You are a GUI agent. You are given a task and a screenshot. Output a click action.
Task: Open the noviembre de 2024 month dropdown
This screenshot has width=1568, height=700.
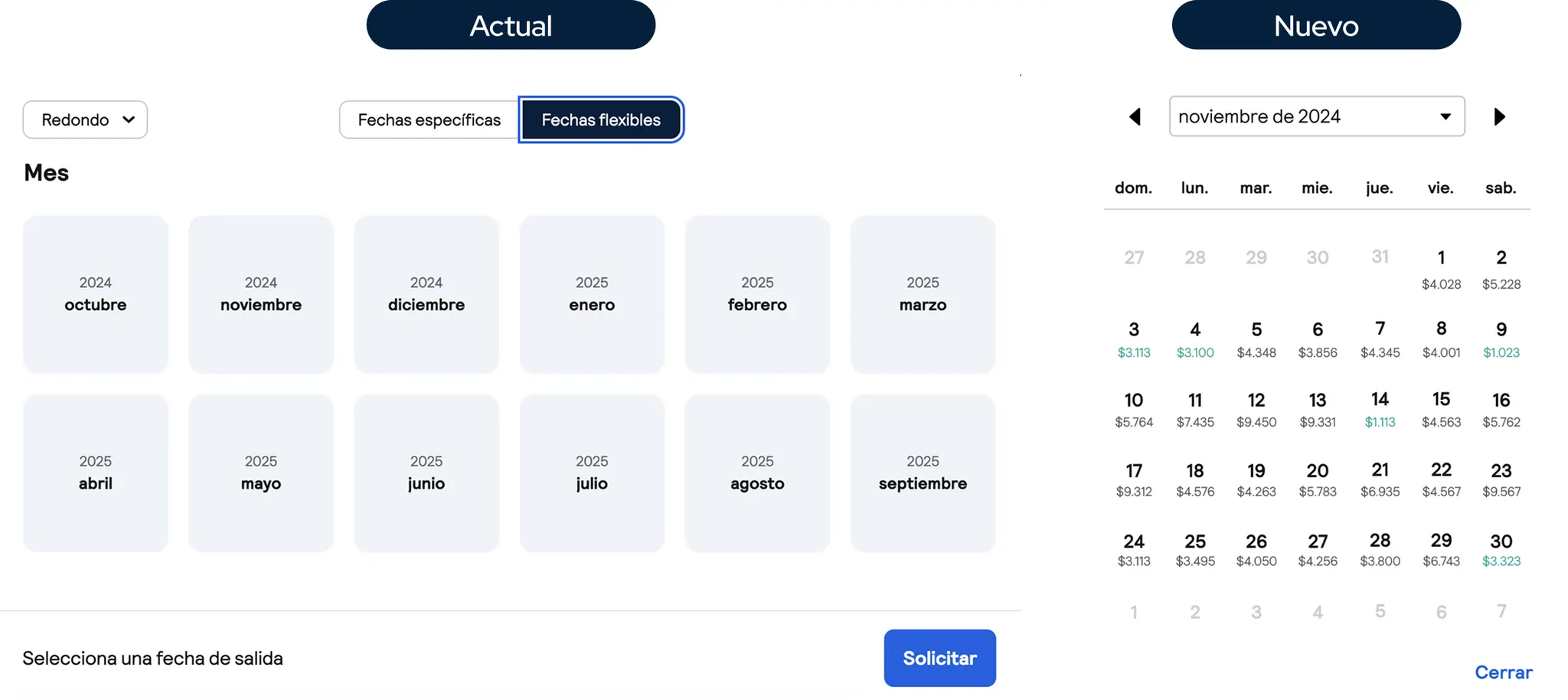[1316, 116]
